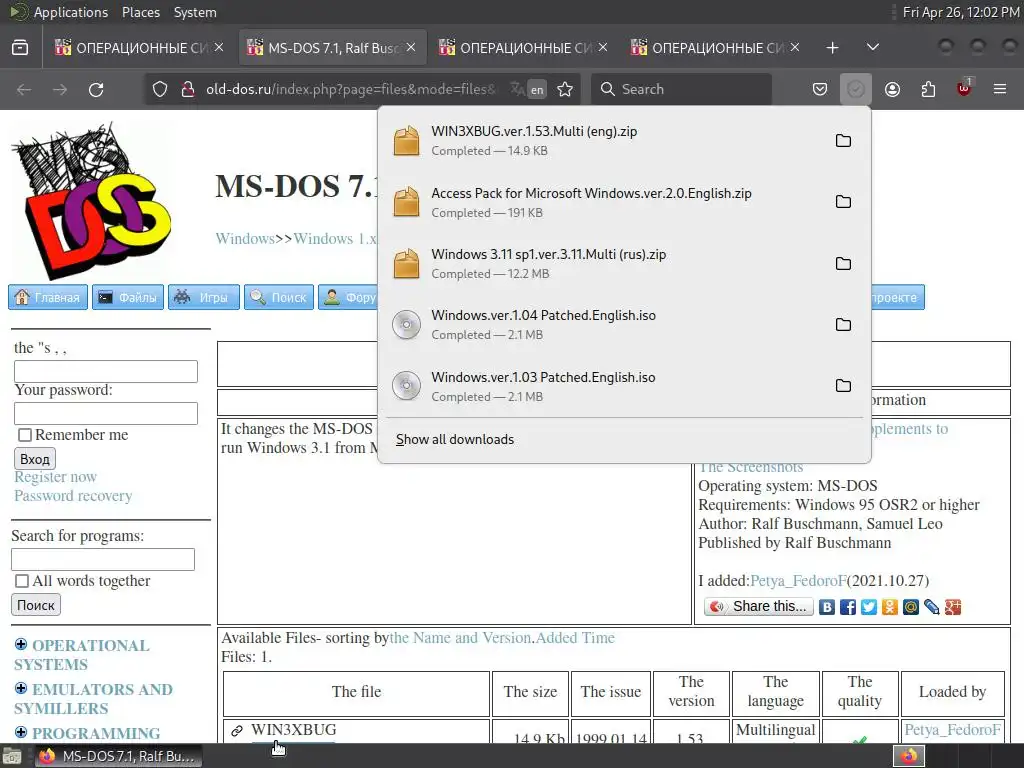Click the Поиск navigation button
Screen dimensions: 1024x768
[279, 297]
